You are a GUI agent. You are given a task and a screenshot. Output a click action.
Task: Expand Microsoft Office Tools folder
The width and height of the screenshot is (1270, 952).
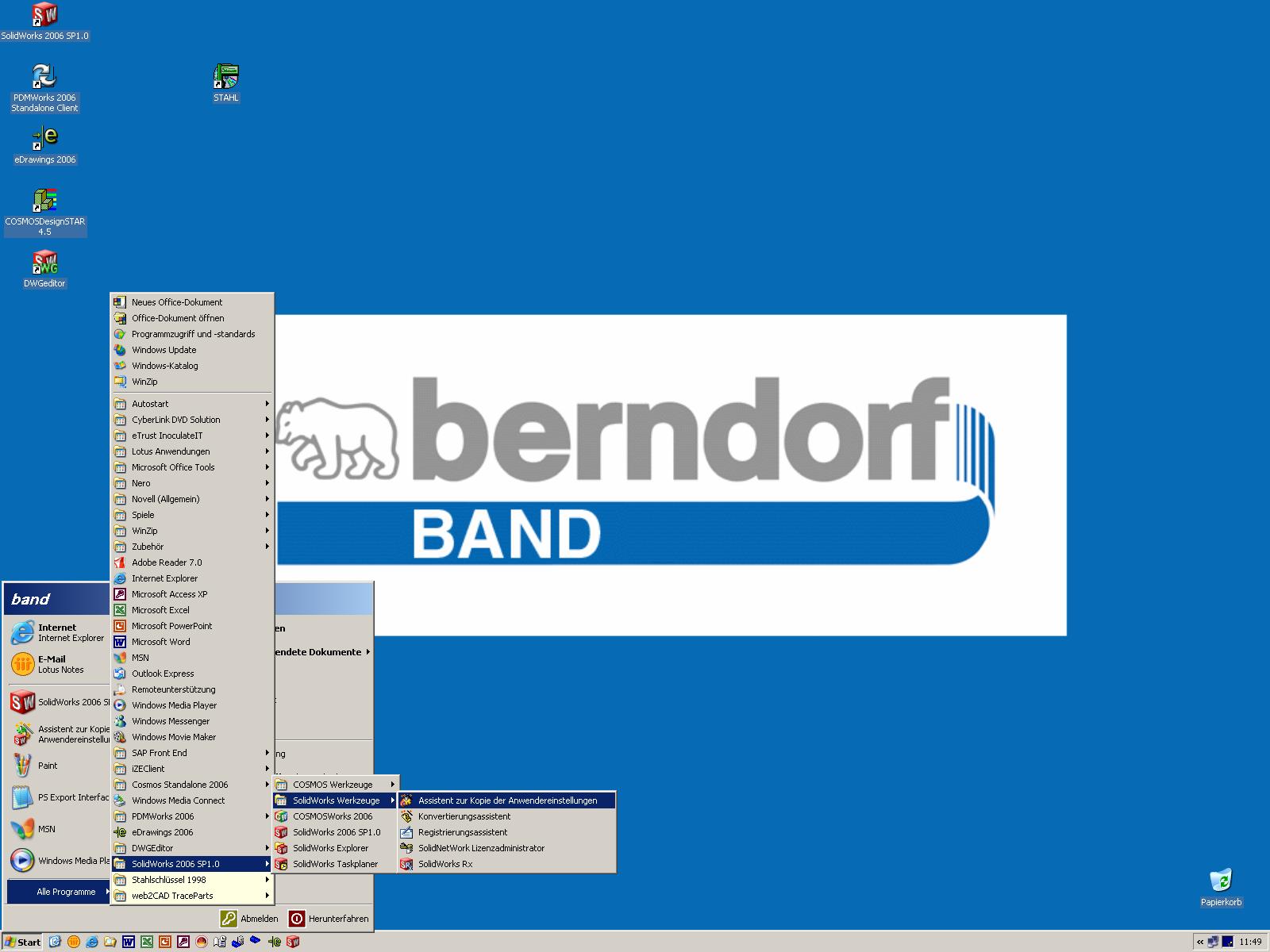[192, 467]
